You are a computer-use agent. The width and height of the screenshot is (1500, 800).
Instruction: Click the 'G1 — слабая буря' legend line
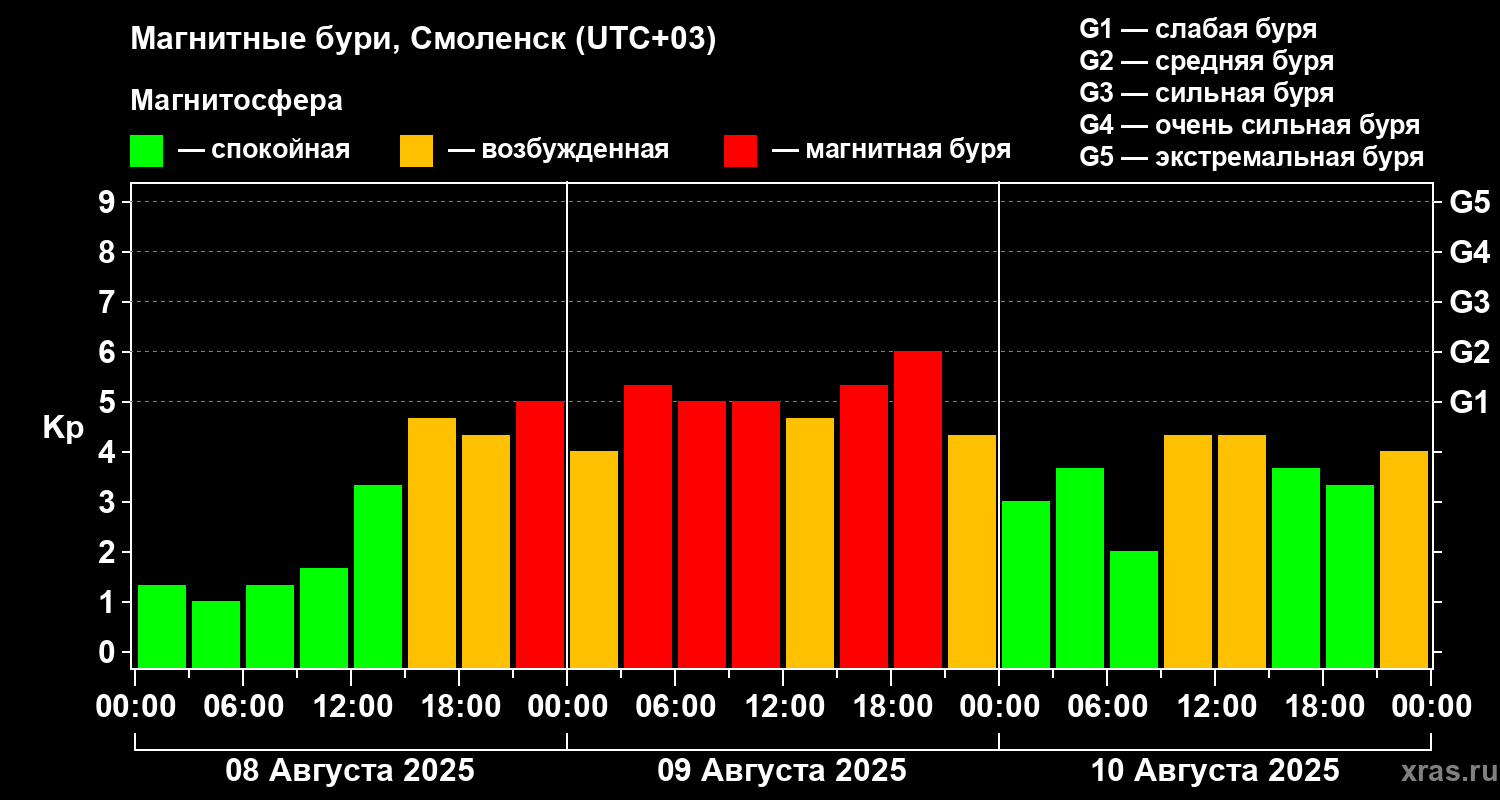(x=1198, y=29)
